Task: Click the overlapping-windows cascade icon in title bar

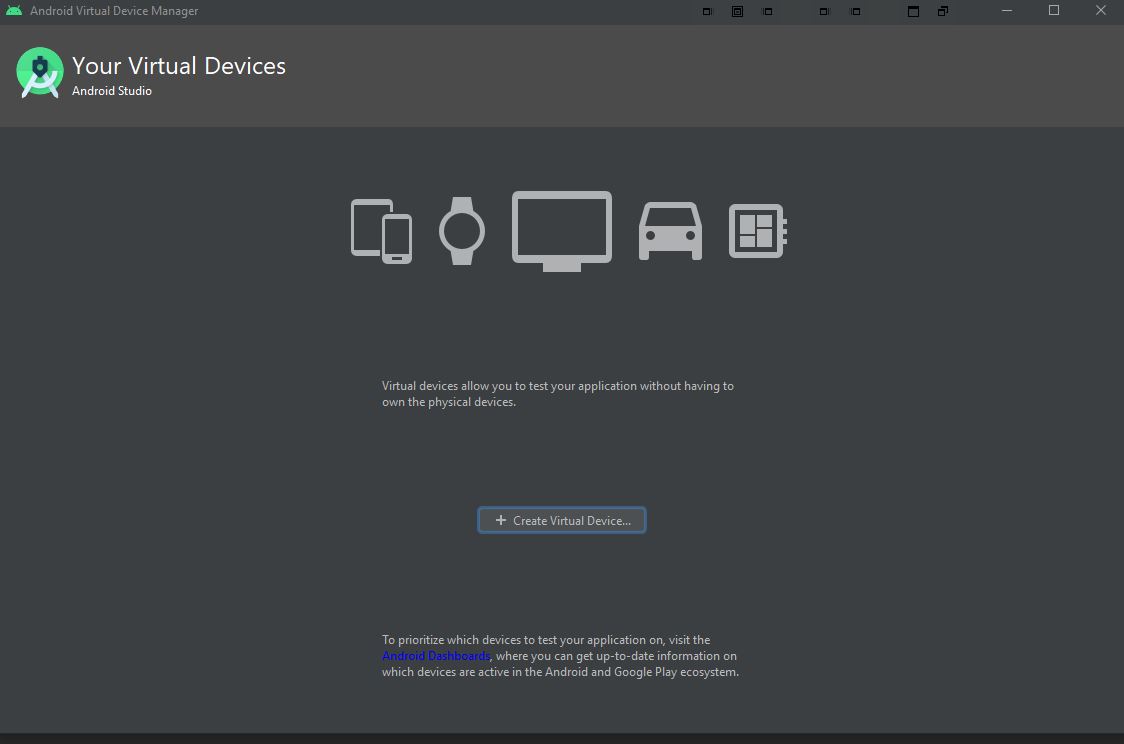Action: pos(943,11)
